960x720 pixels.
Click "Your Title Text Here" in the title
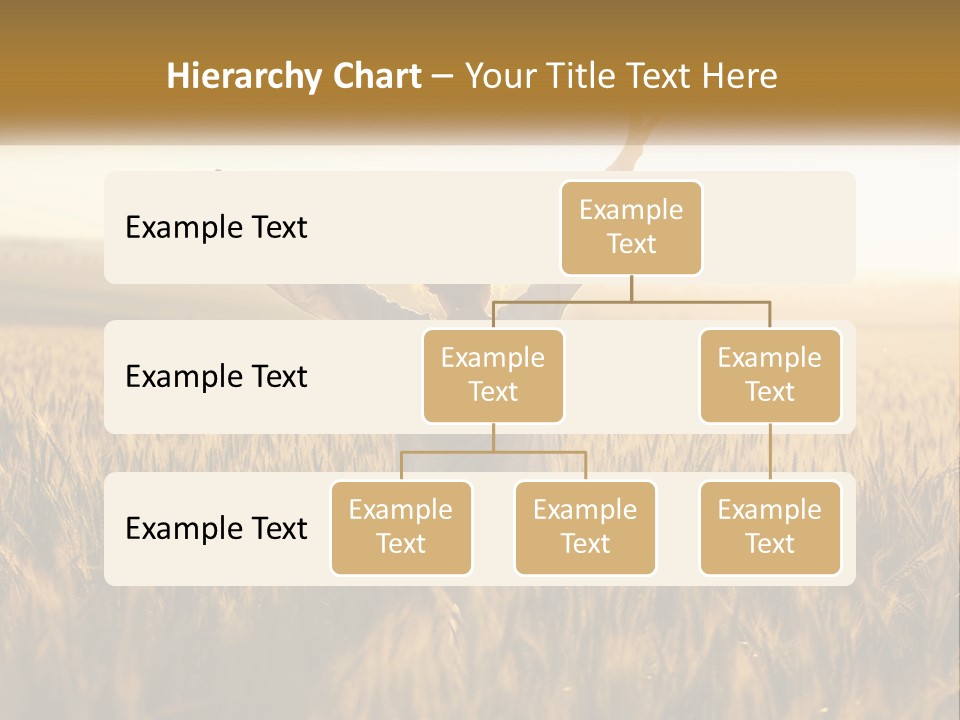pyautogui.click(x=621, y=76)
